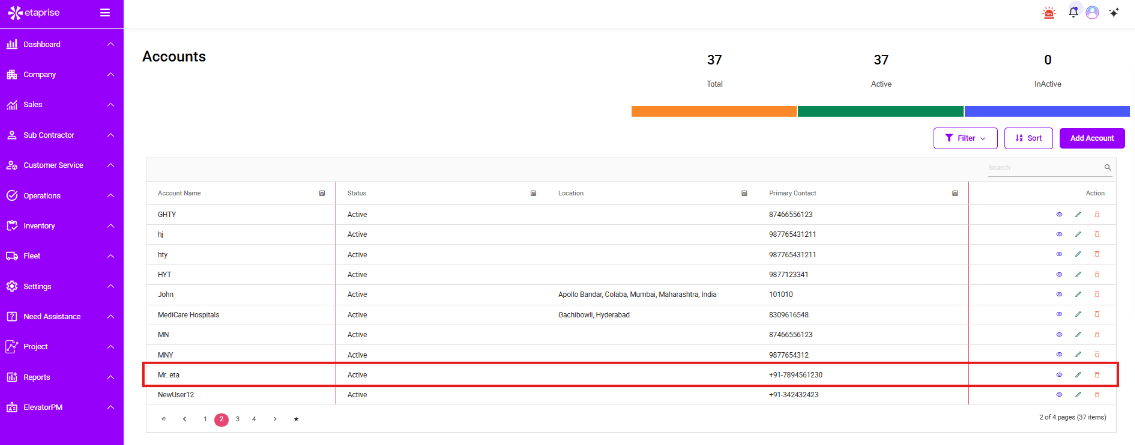Click the orange Total bar
1135x445 pixels.
714,111
